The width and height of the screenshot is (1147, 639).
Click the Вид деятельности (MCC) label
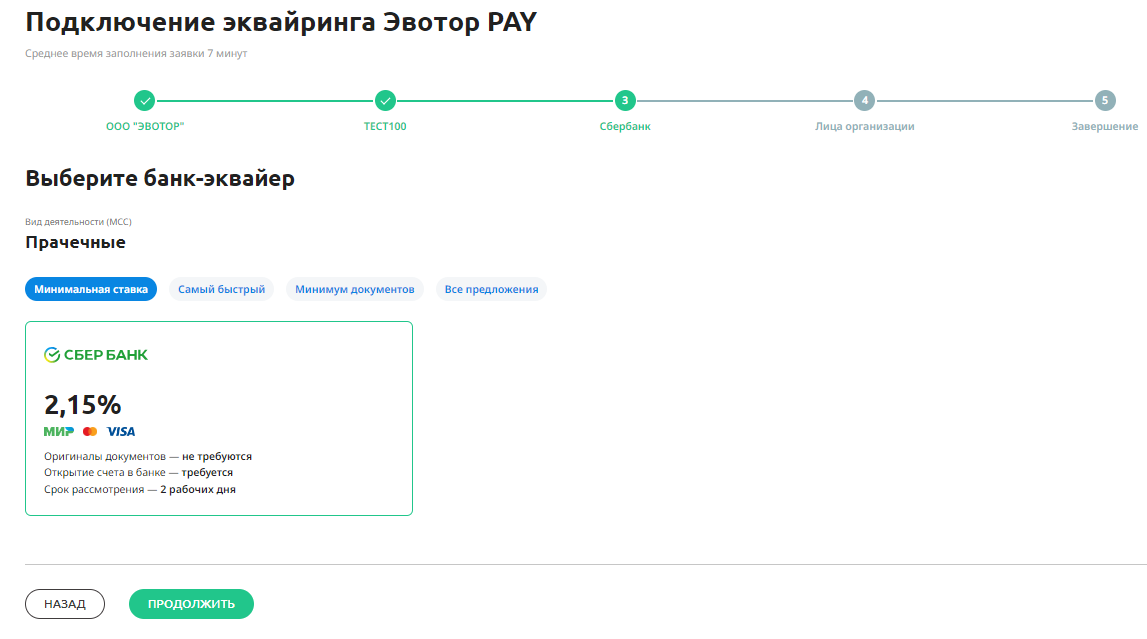click(78, 222)
